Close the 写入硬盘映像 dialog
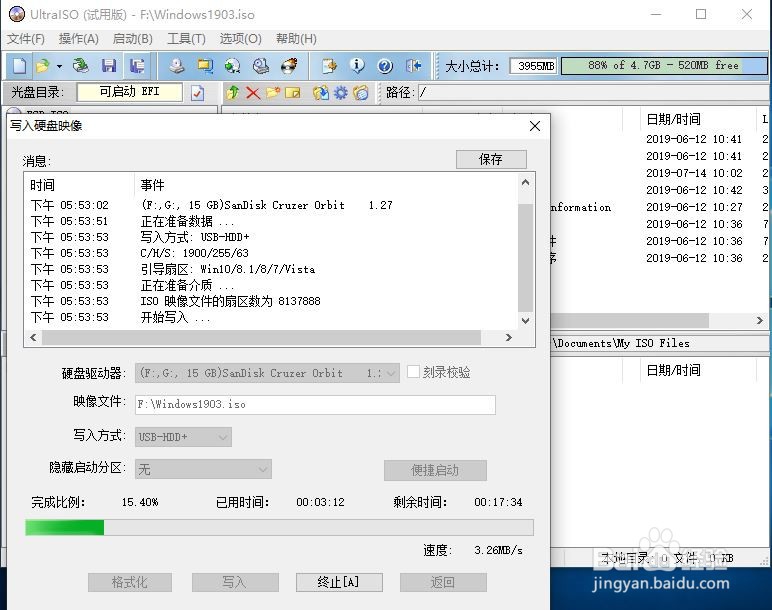772x610 pixels. pos(535,126)
